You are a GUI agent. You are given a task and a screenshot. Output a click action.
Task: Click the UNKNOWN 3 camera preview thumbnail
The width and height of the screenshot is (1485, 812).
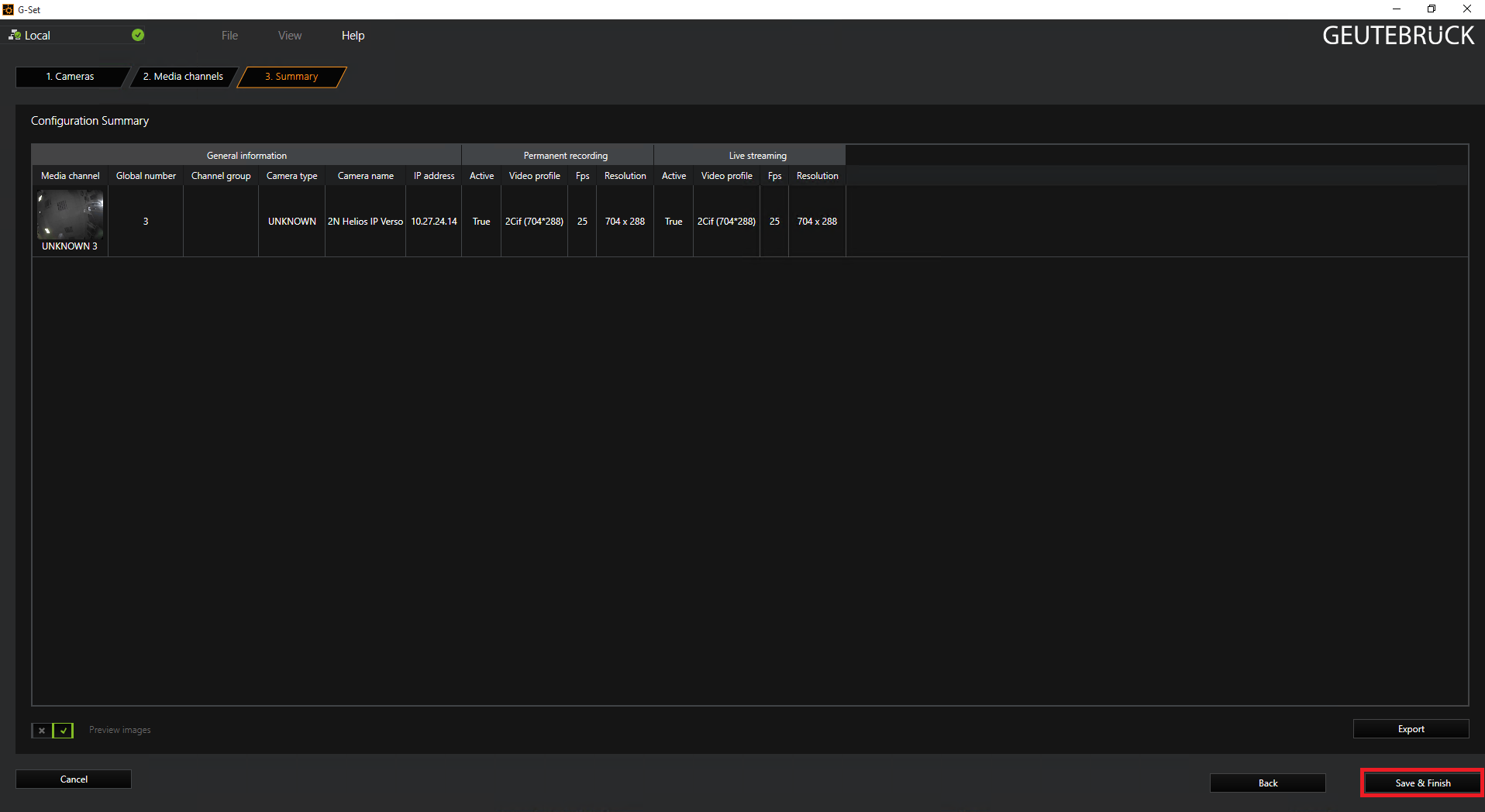(x=70, y=215)
